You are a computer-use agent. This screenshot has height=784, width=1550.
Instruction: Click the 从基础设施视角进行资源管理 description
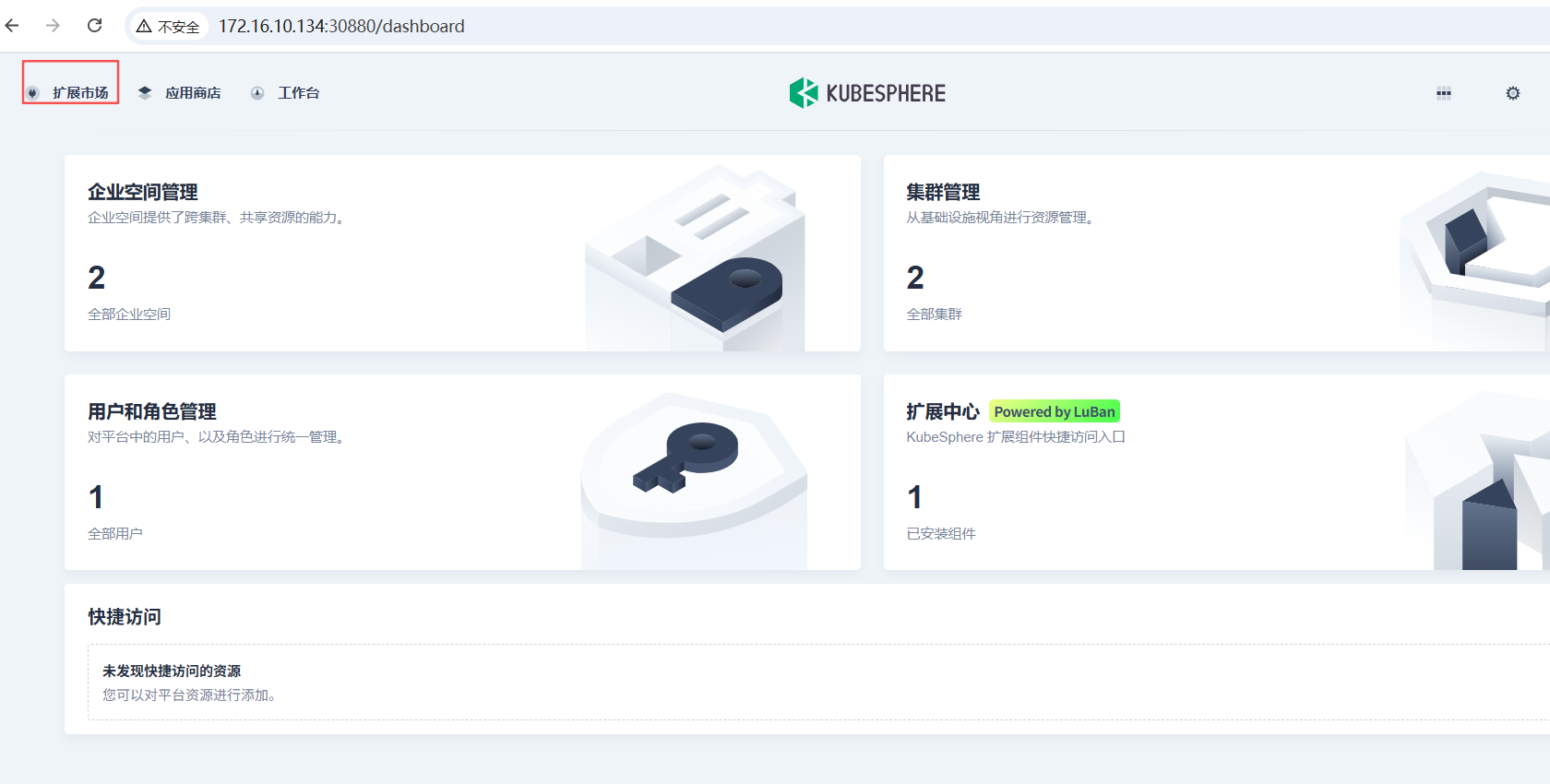coord(1003,218)
